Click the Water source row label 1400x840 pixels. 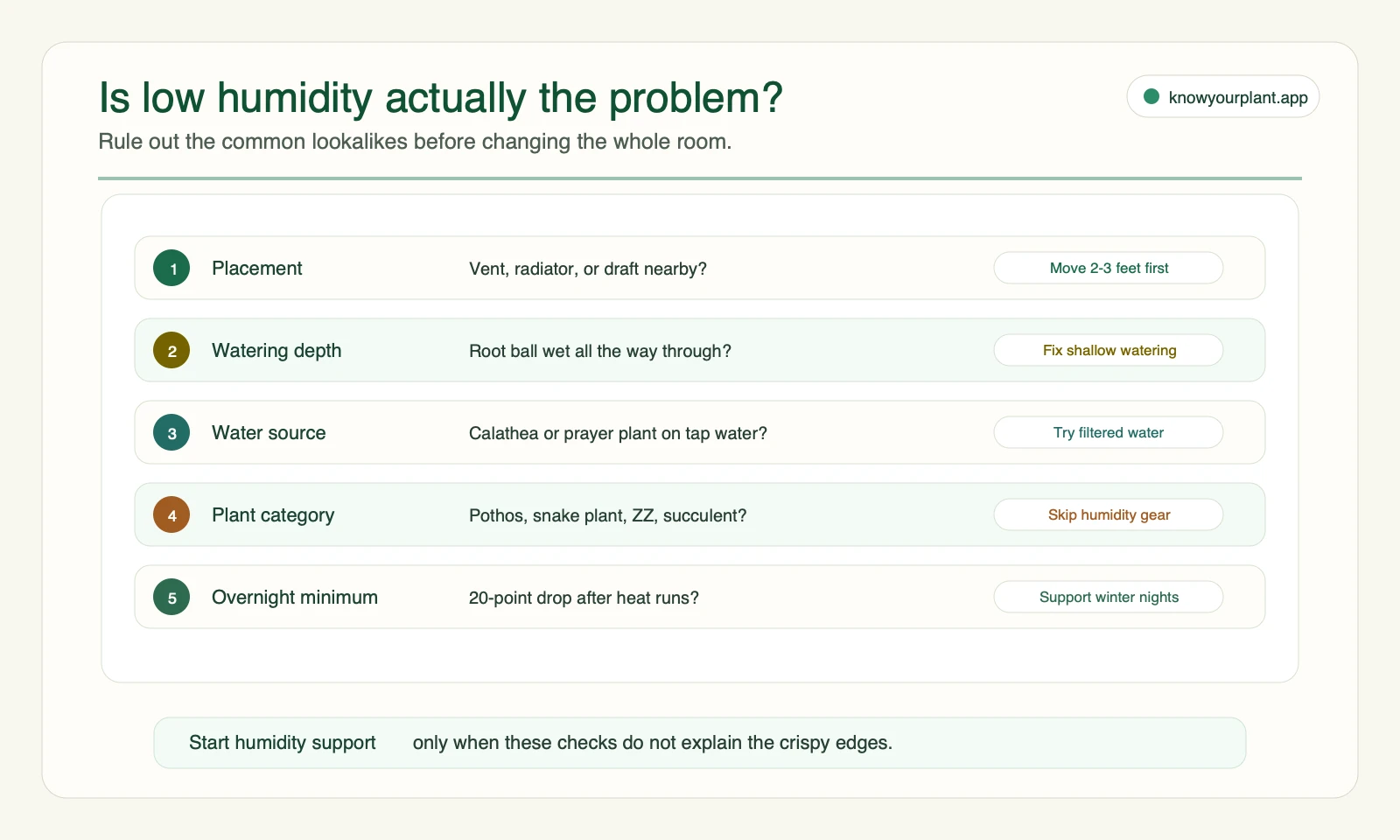[x=269, y=433]
